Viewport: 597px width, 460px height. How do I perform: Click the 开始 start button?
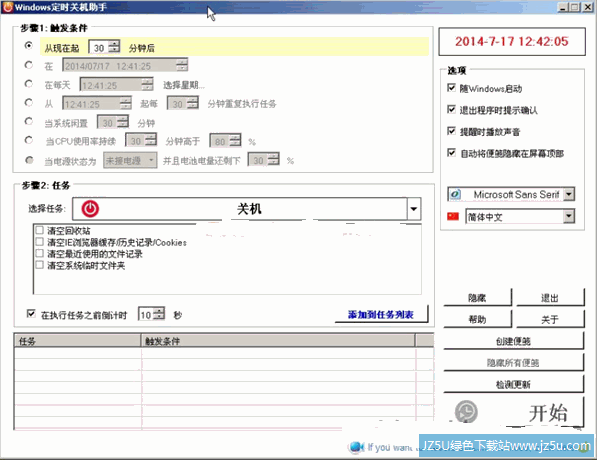click(x=513, y=412)
